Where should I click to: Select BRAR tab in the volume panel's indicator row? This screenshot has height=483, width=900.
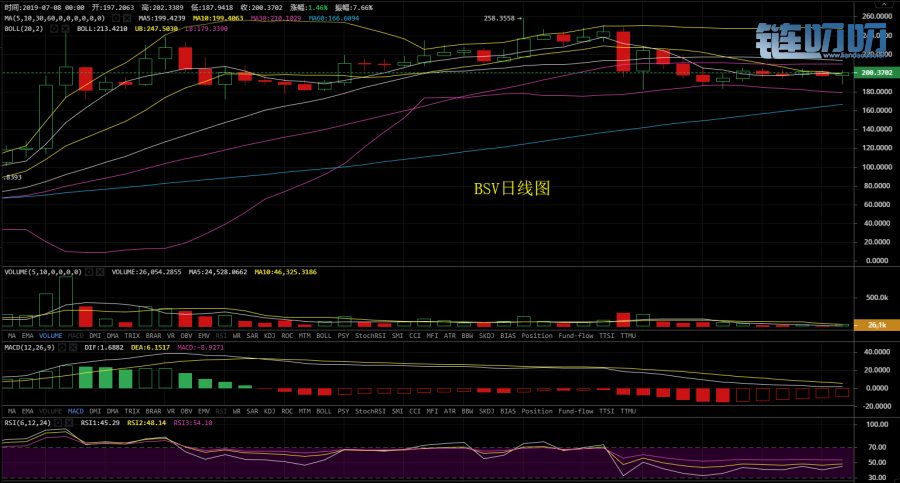point(153,336)
